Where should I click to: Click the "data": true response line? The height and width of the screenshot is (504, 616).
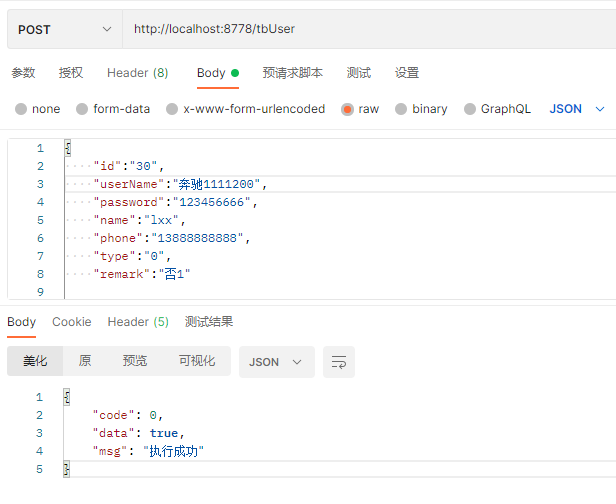point(138,433)
